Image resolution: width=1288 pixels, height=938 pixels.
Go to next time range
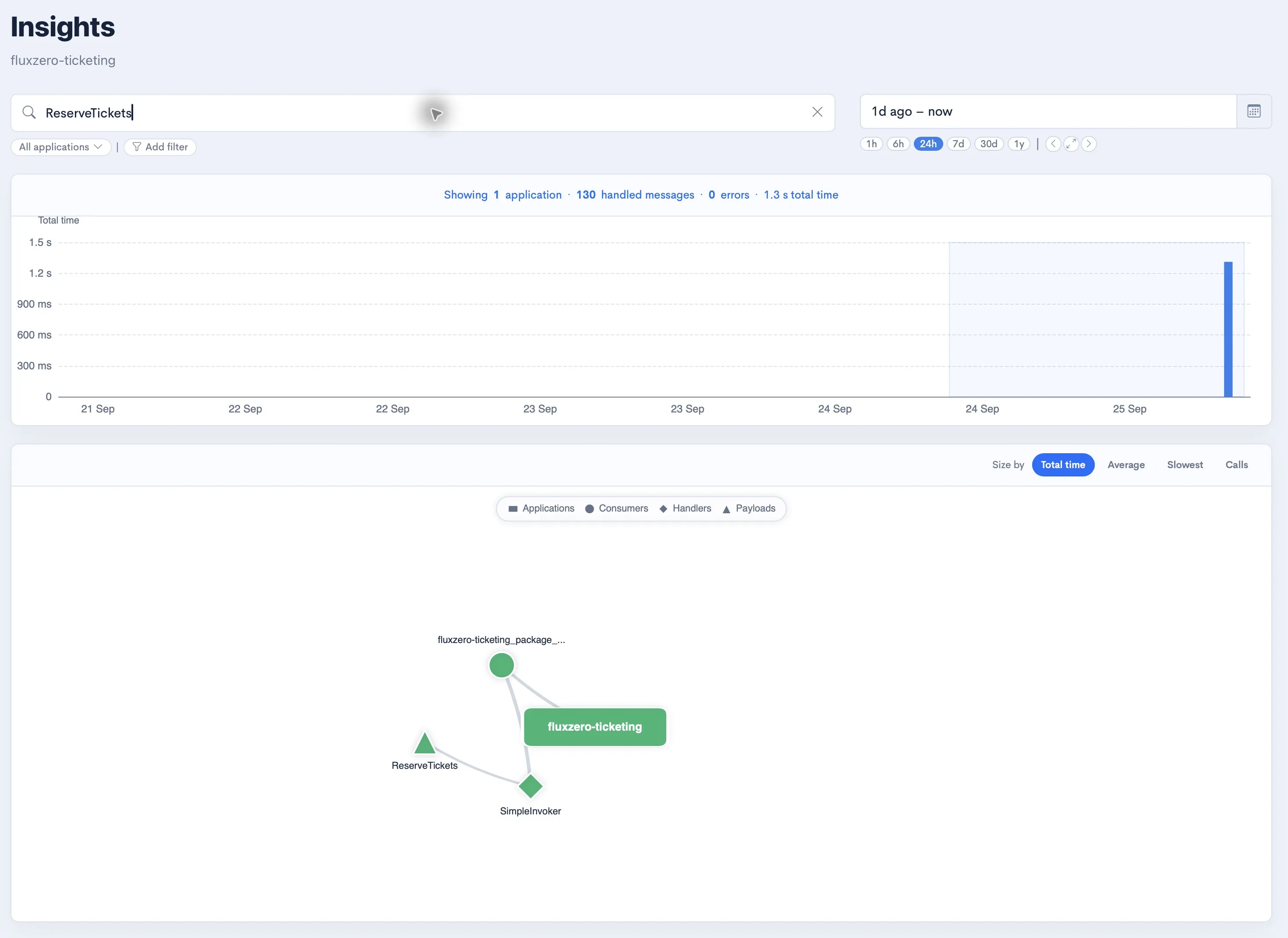[1088, 144]
